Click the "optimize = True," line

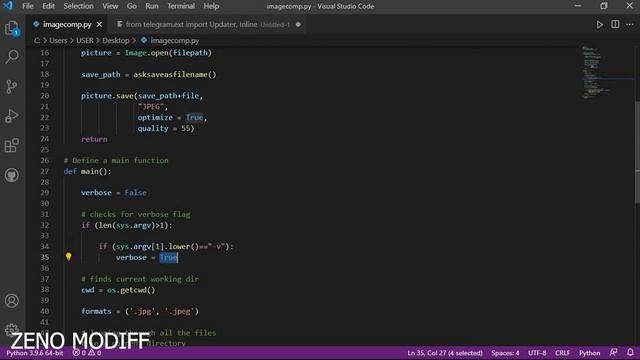click(172, 118)
